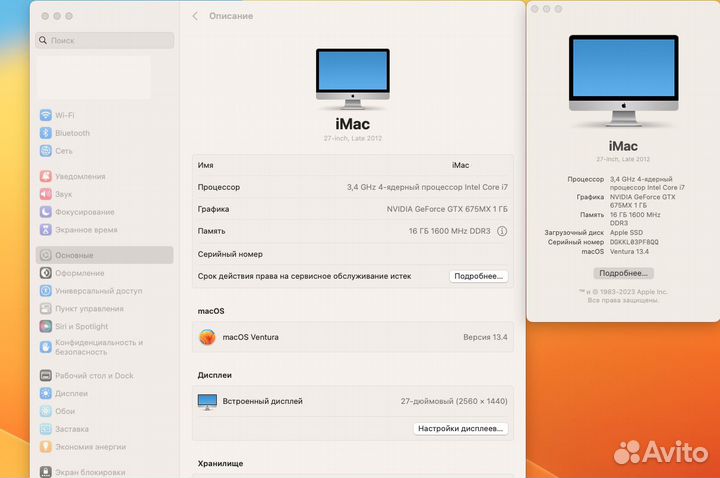720x478 pixels.
Task: Click the Версия 13.4 text
Action: tap(485, 337)
